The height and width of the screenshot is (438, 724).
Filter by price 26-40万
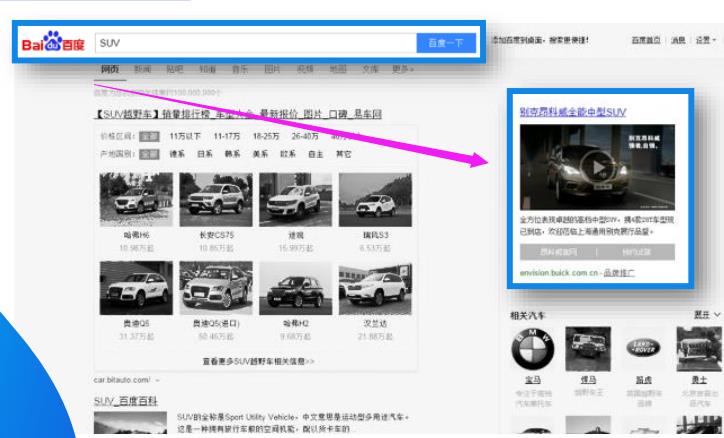pos(305,137)
